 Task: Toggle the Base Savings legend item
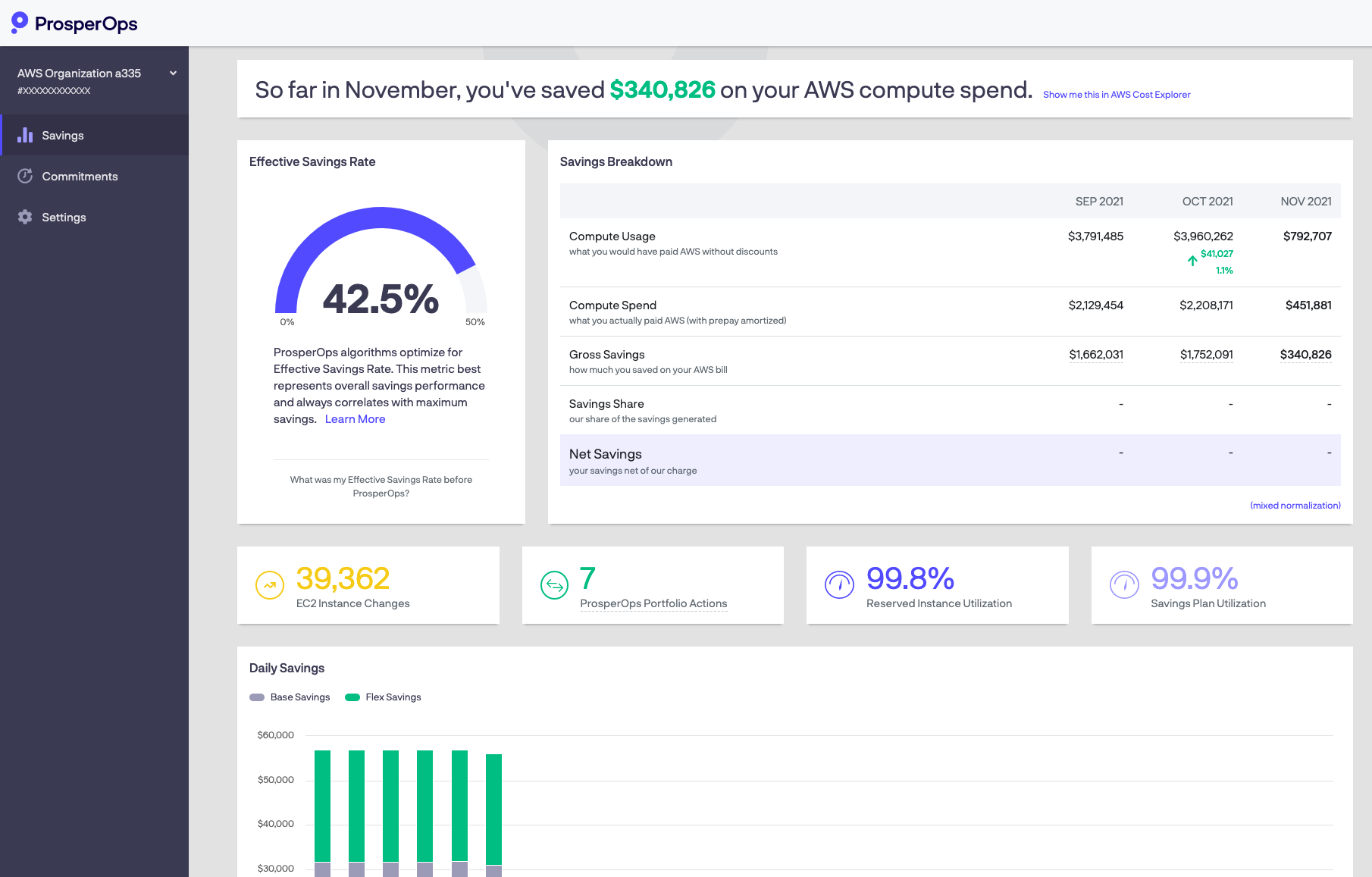tap(289, 697)
